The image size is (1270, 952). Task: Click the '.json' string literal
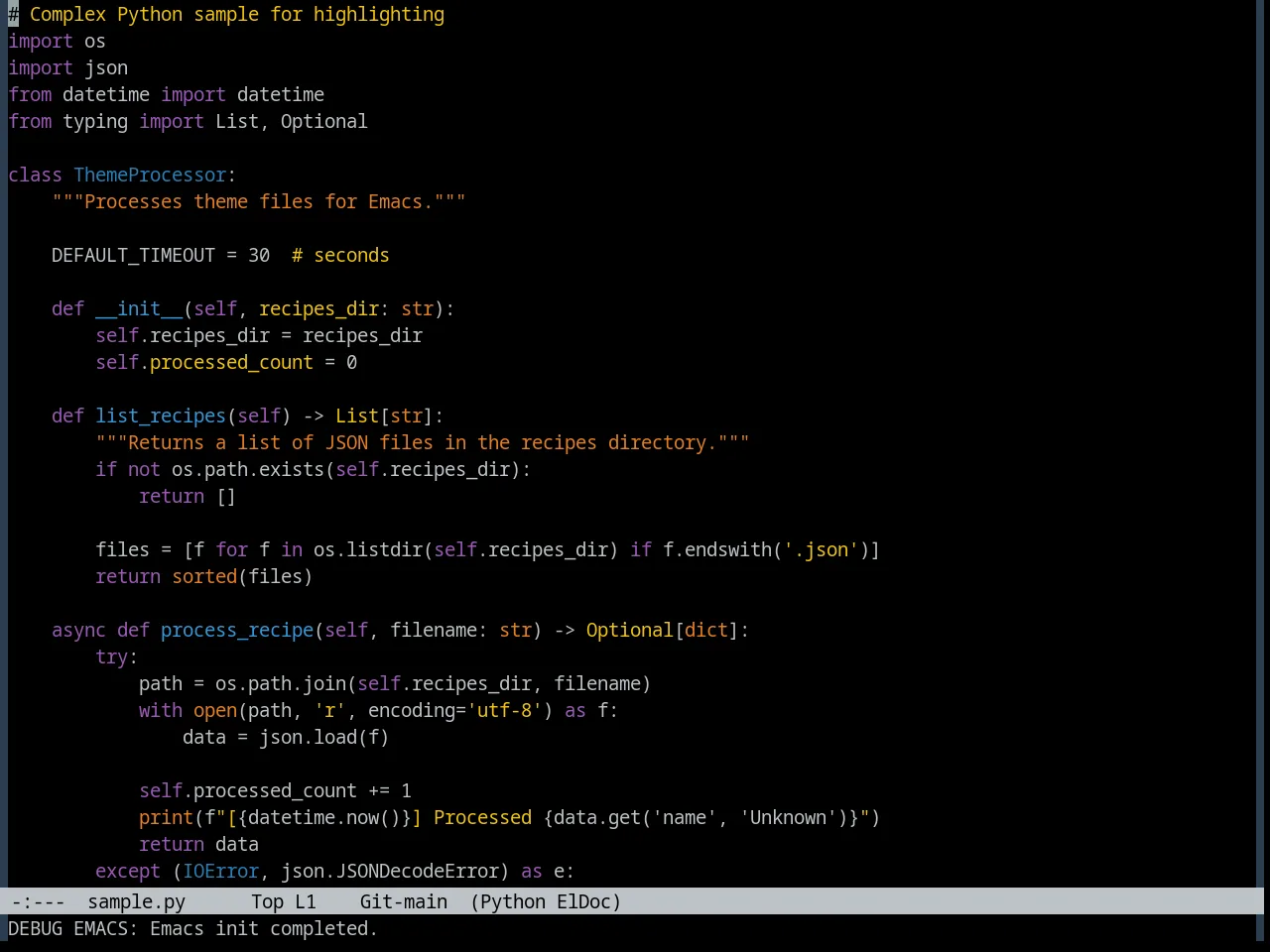point(821,549)
